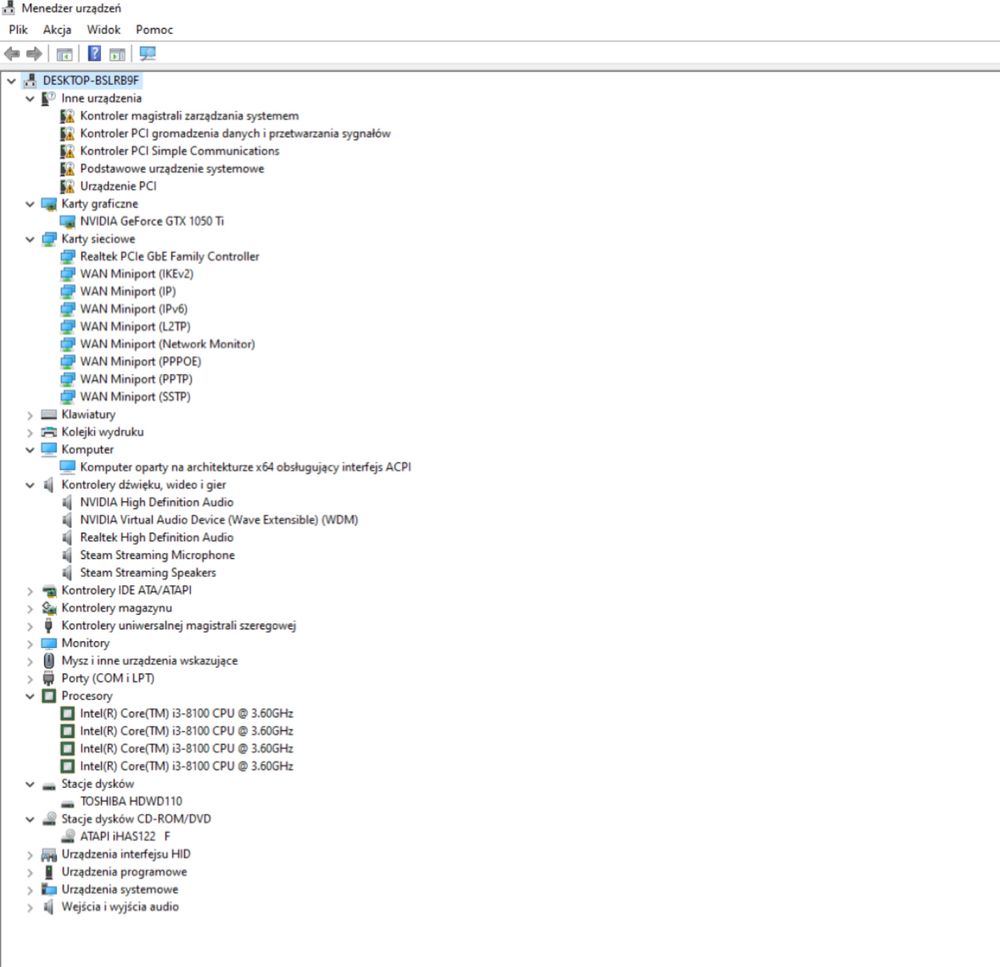Expand the Kolejki wydruku category
Image resolution: width=1000 pixels, height=967 pixels.
(30, 432)
